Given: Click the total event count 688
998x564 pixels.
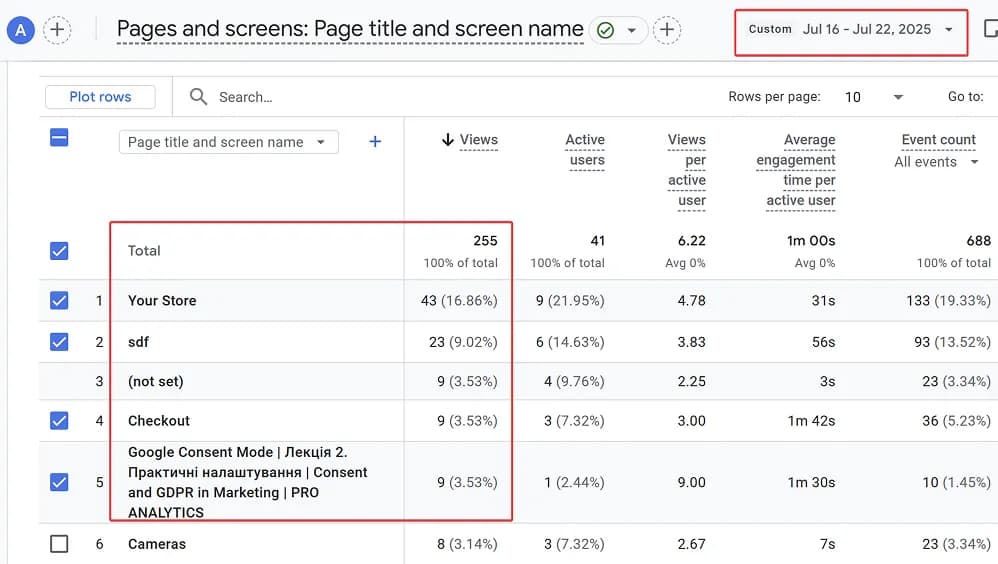Looking at the screenshot, I should 978,241.
